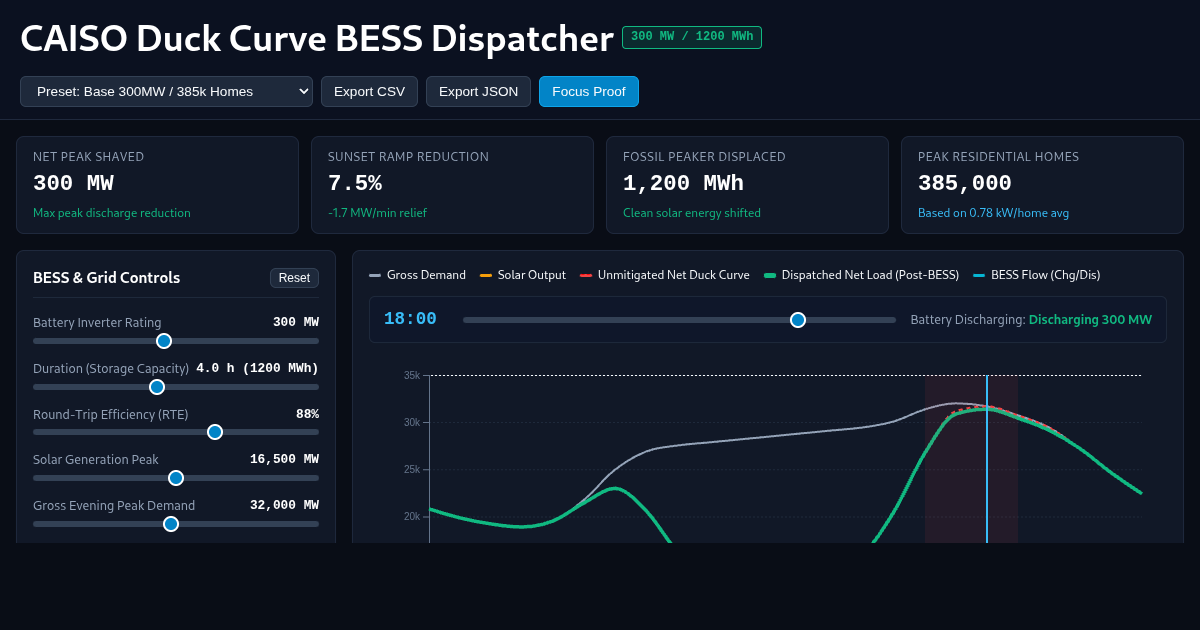Click the Round-Trip Efficiency slider handle

coord(215,432)
